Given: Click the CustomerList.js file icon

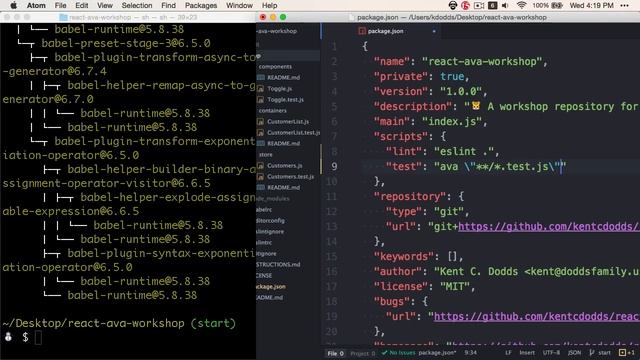Looking at the screenshot, I should [x=261, y=122].
